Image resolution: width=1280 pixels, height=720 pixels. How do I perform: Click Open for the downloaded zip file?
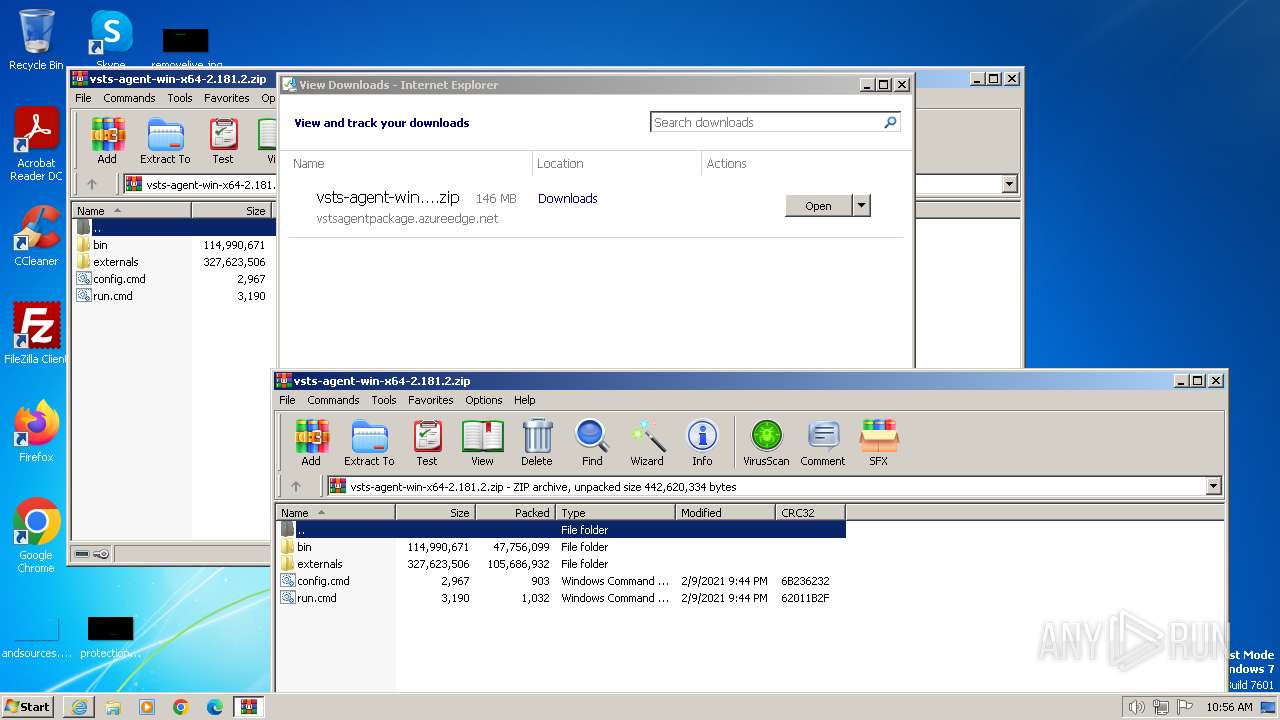click(x=818, y=206)
